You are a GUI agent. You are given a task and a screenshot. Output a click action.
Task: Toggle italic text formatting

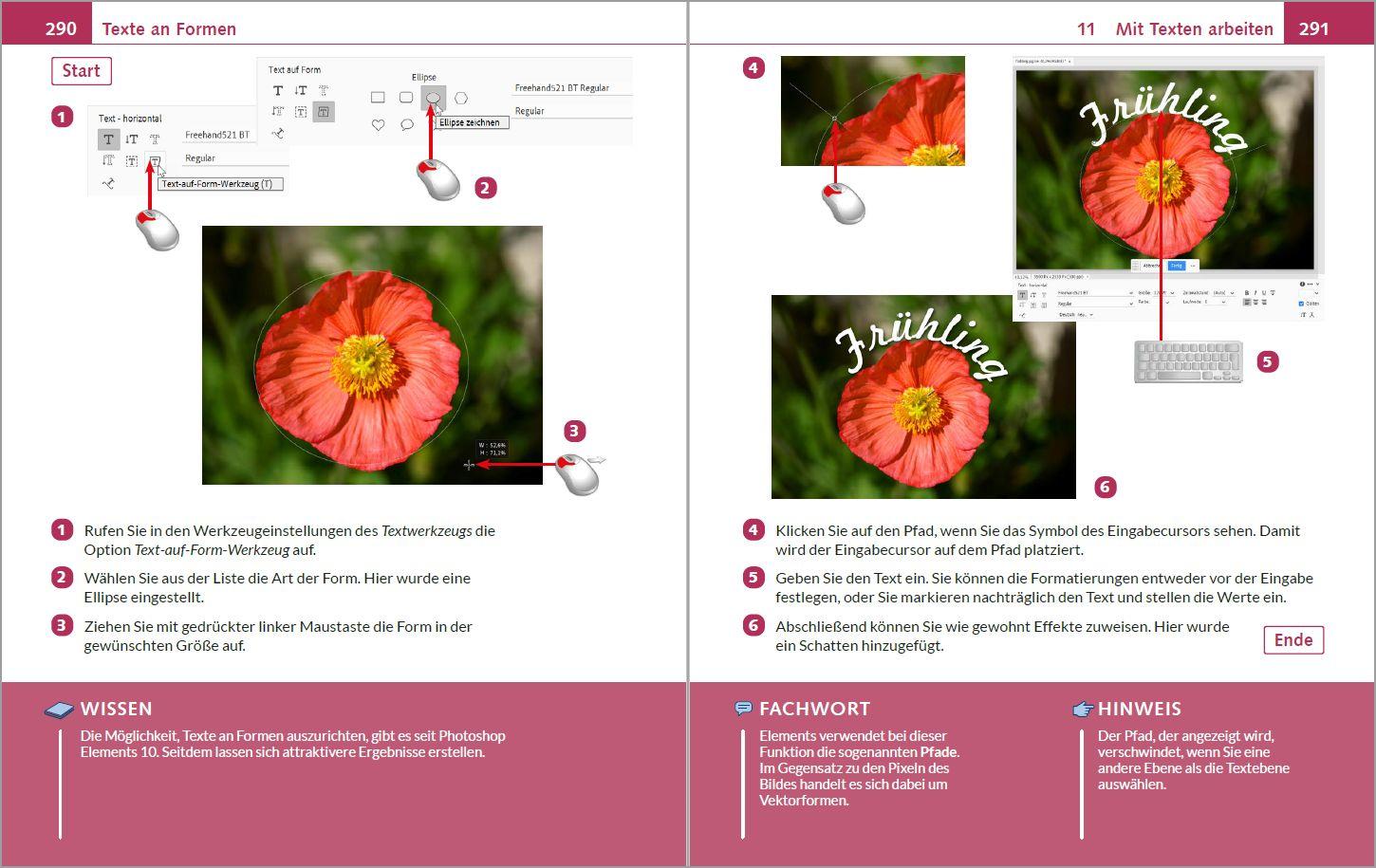[x=1254, y=293]
